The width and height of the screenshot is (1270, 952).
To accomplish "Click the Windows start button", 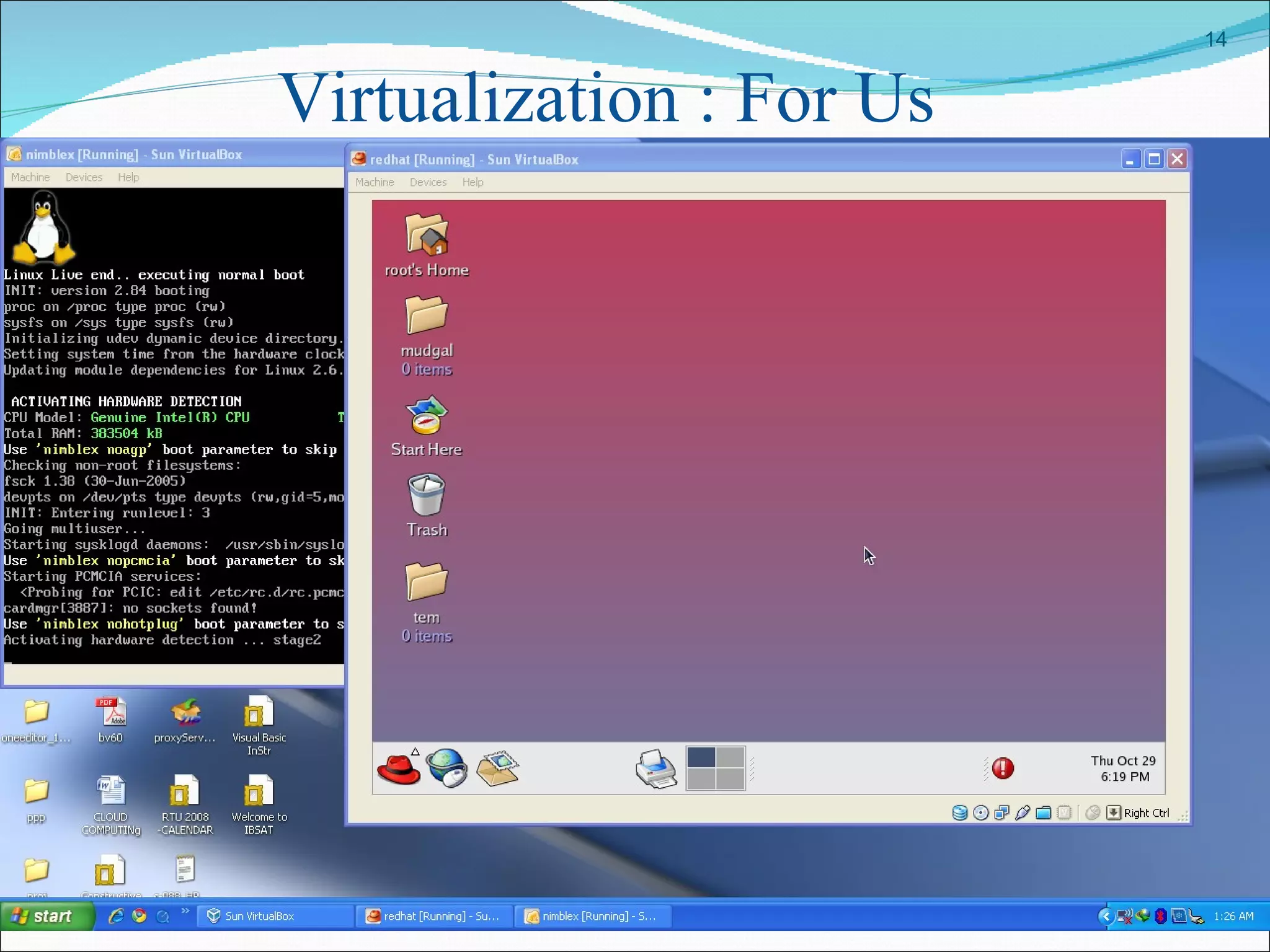I will click(47, 916).
